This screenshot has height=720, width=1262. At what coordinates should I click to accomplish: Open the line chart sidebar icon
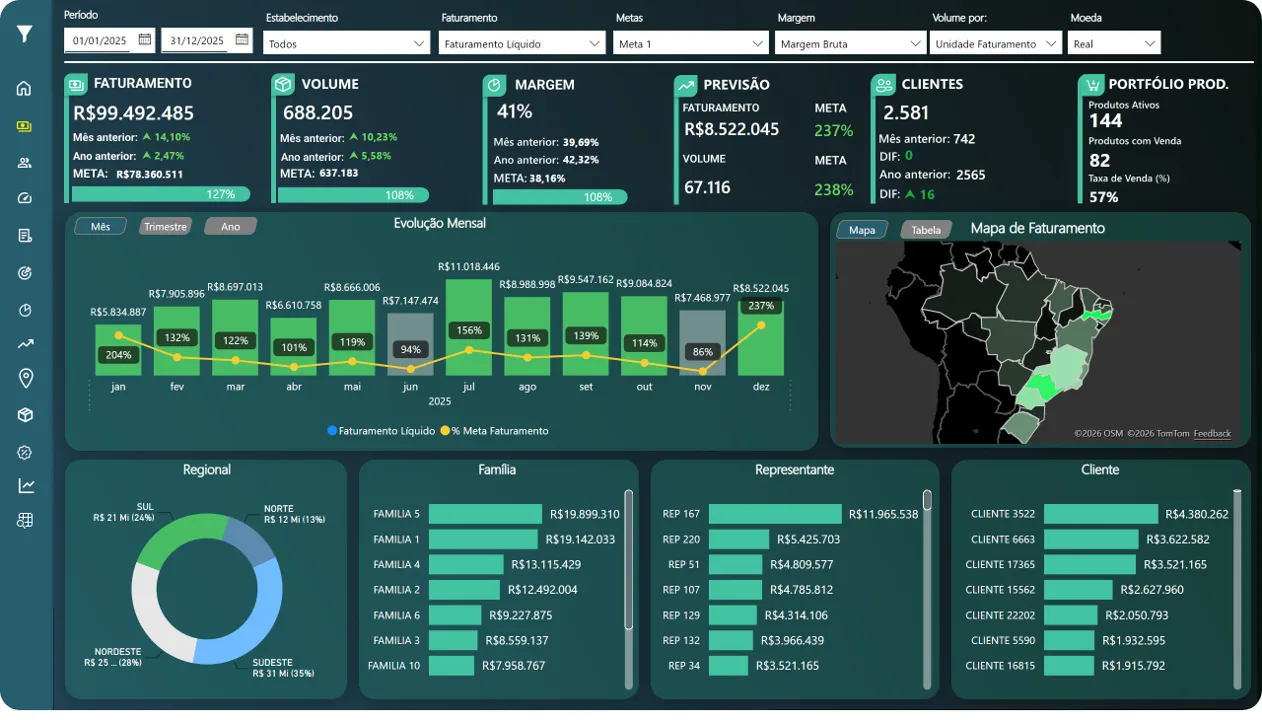pyautogui.click(x=25, y=486)
